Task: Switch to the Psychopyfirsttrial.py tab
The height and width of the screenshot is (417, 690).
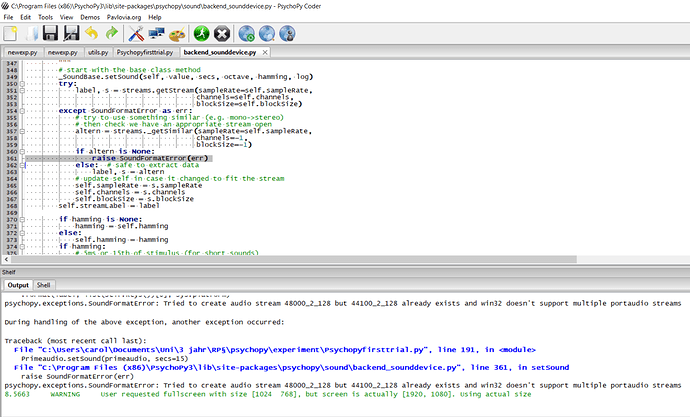Action: click(x=145, y=52)
